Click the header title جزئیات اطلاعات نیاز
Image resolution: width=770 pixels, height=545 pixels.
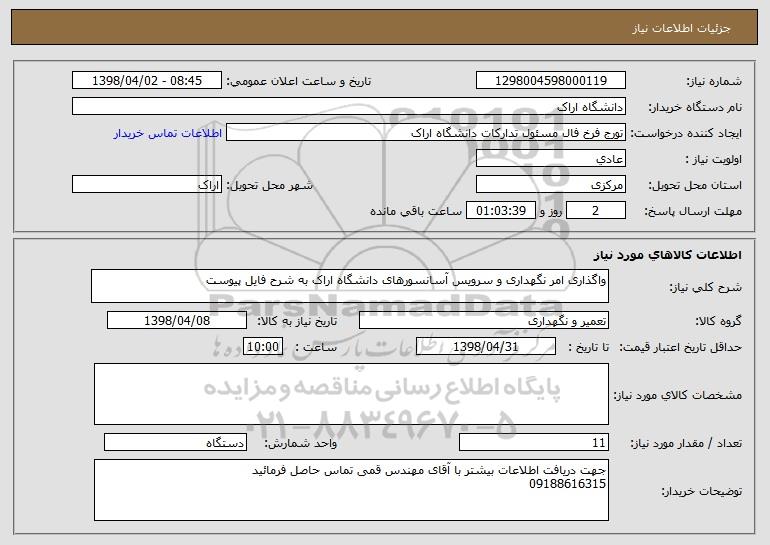tap(681, 28)
